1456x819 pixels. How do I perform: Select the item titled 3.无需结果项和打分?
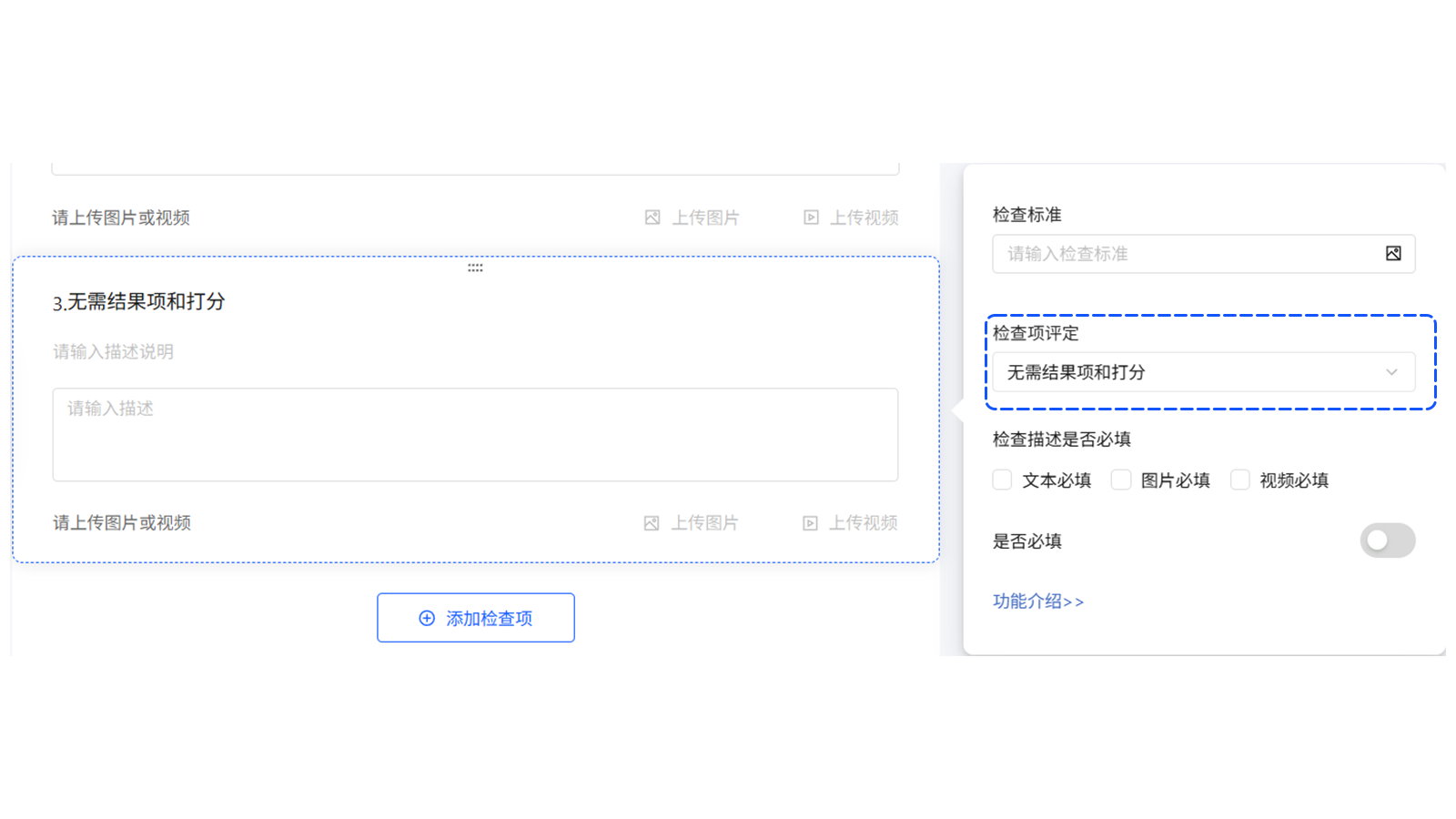141,301
